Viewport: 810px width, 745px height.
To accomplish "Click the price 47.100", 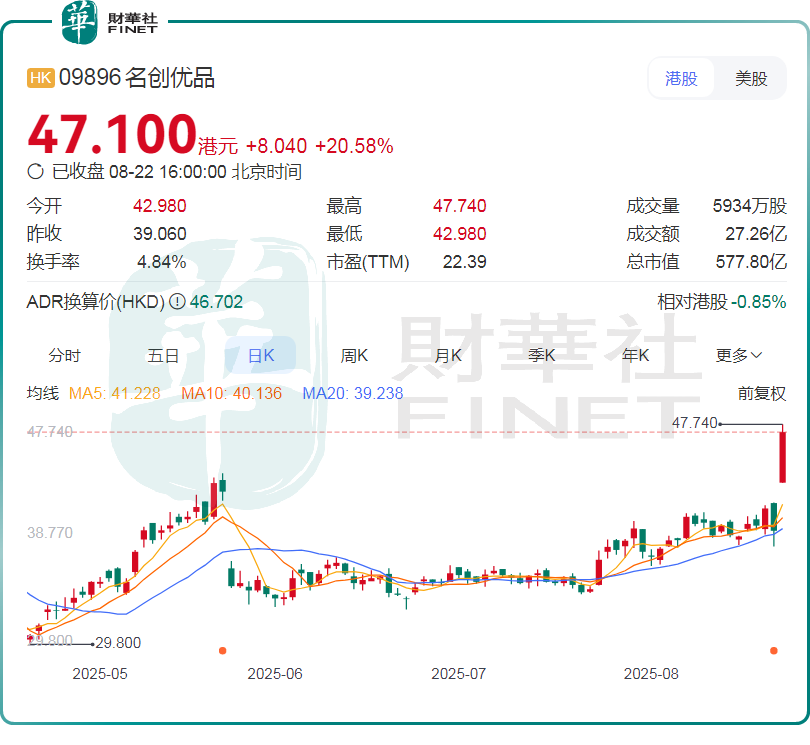I will point(112,134).
